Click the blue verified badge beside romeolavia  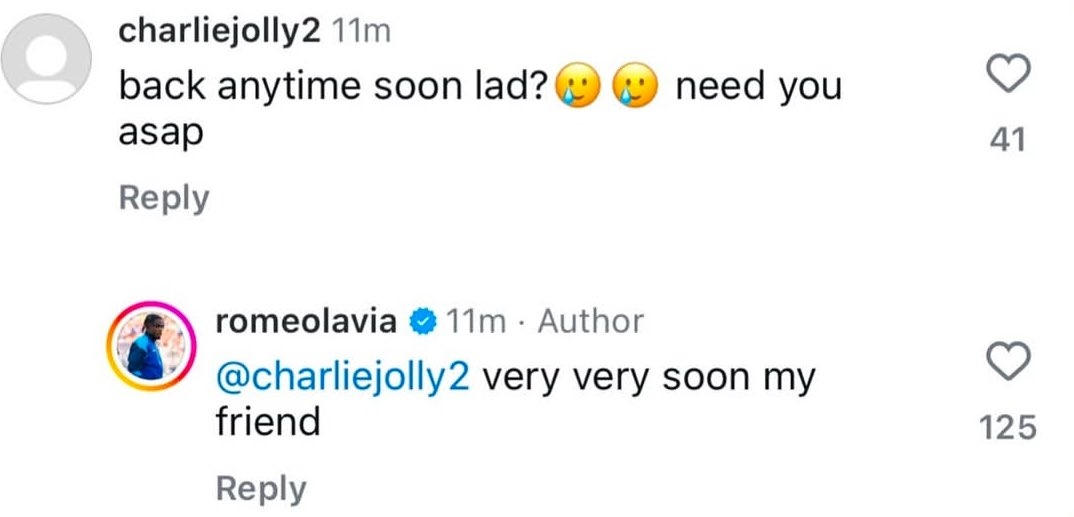[x=423, y=322]
